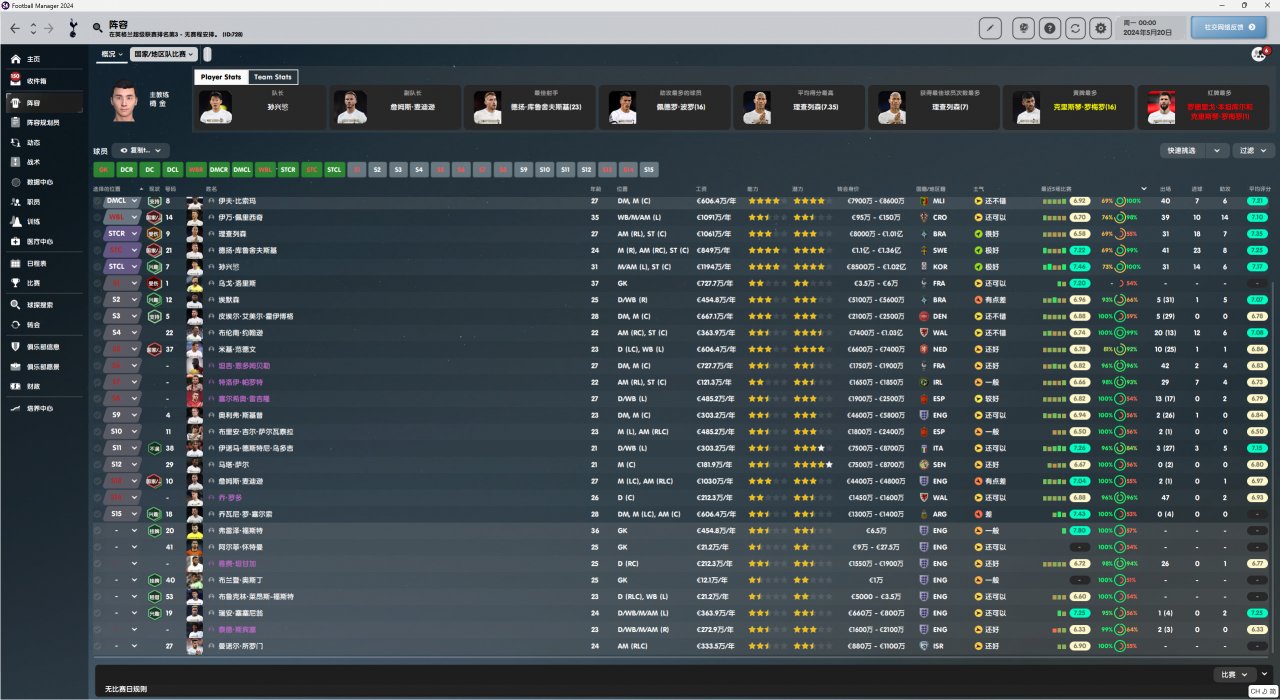Screen dimensions: 1280x700
Task: Click the 社交网络反馈 continue button
Action: 1228,28
